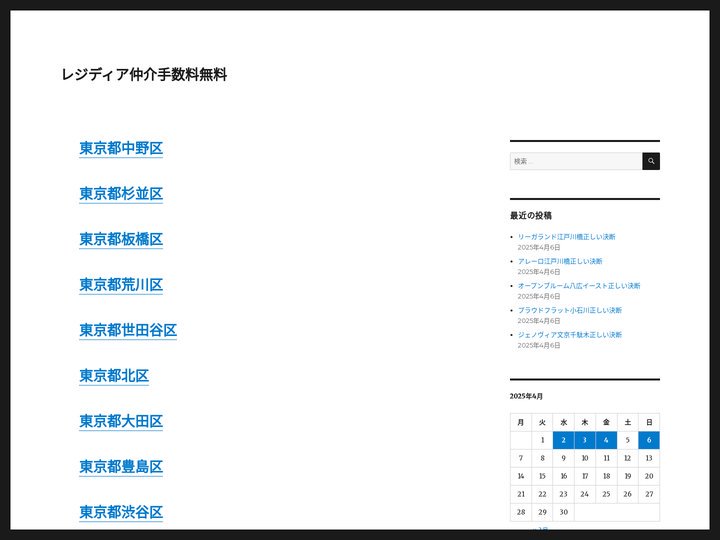Open recent post プラウドフラット小石川正しい決断
This screenshot has width=720, height=540.
(x=569, y=310)
